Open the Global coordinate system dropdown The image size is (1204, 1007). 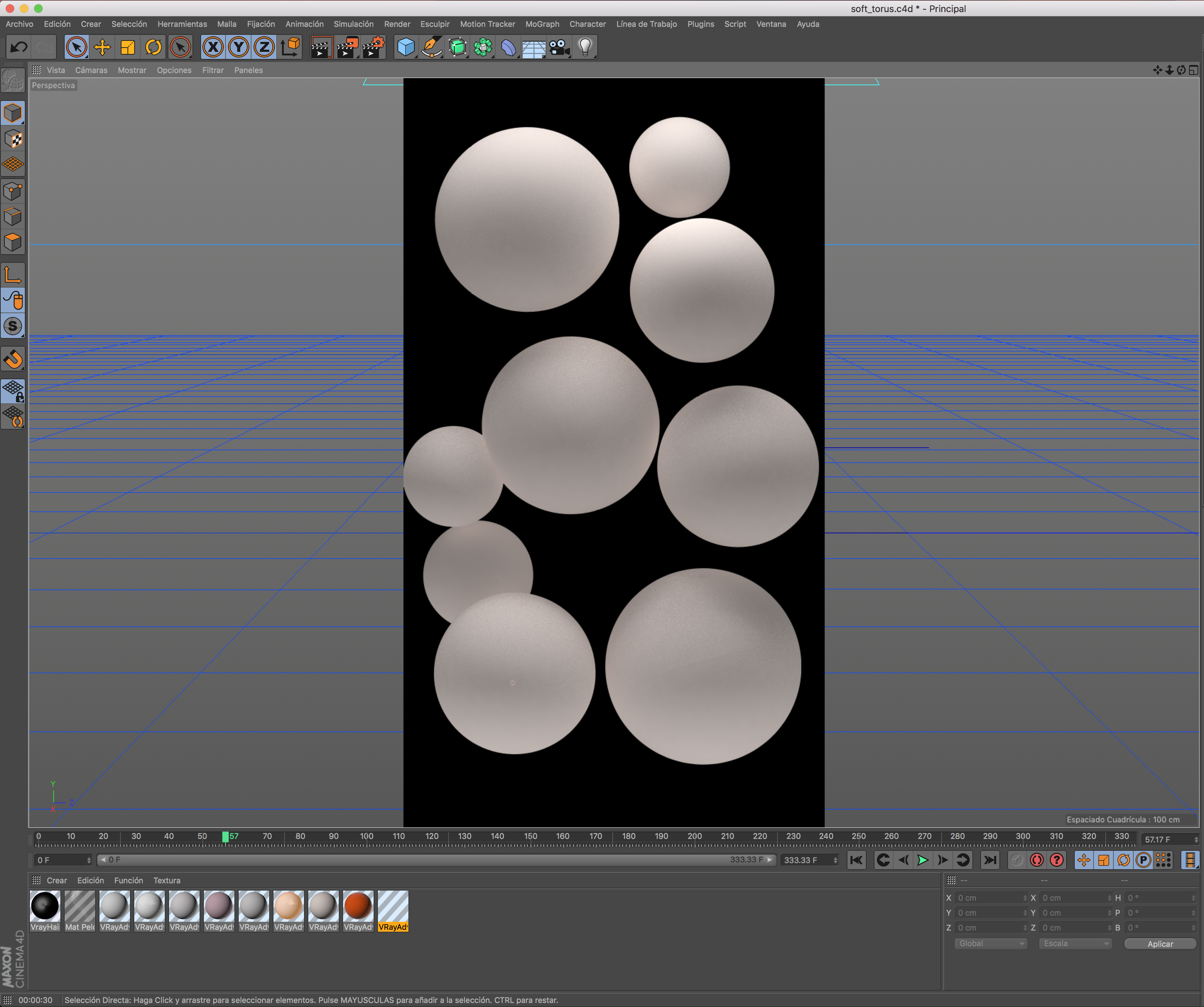click(x=991, y=943)
